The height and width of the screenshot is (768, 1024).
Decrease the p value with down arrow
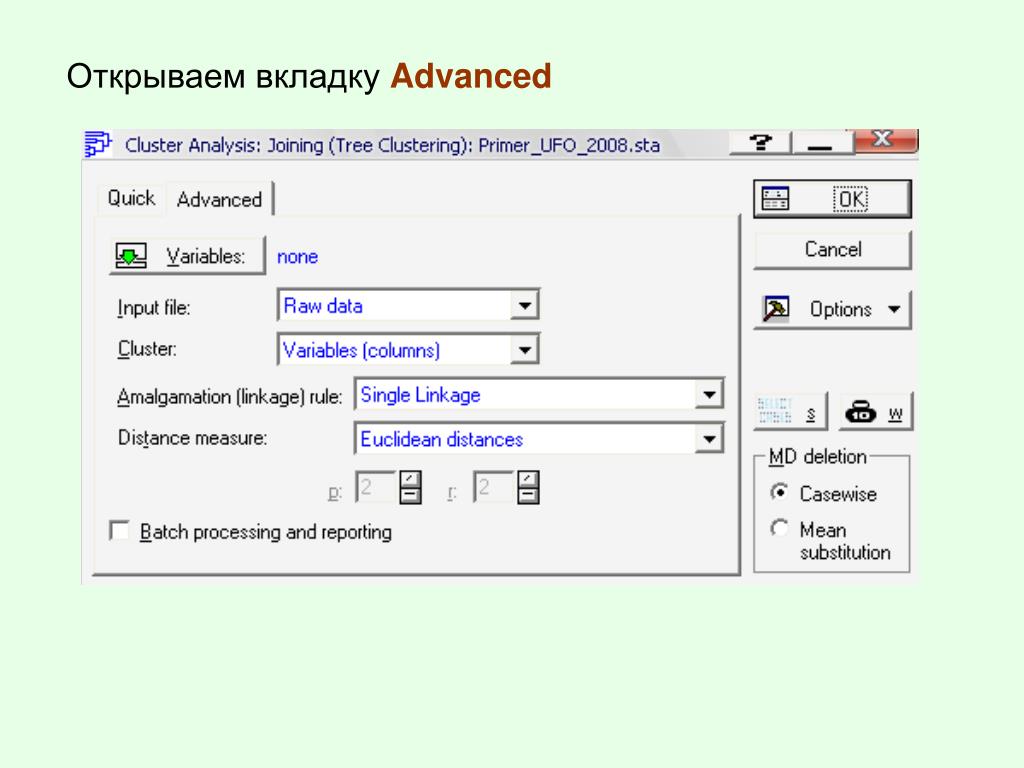(410, 496)
